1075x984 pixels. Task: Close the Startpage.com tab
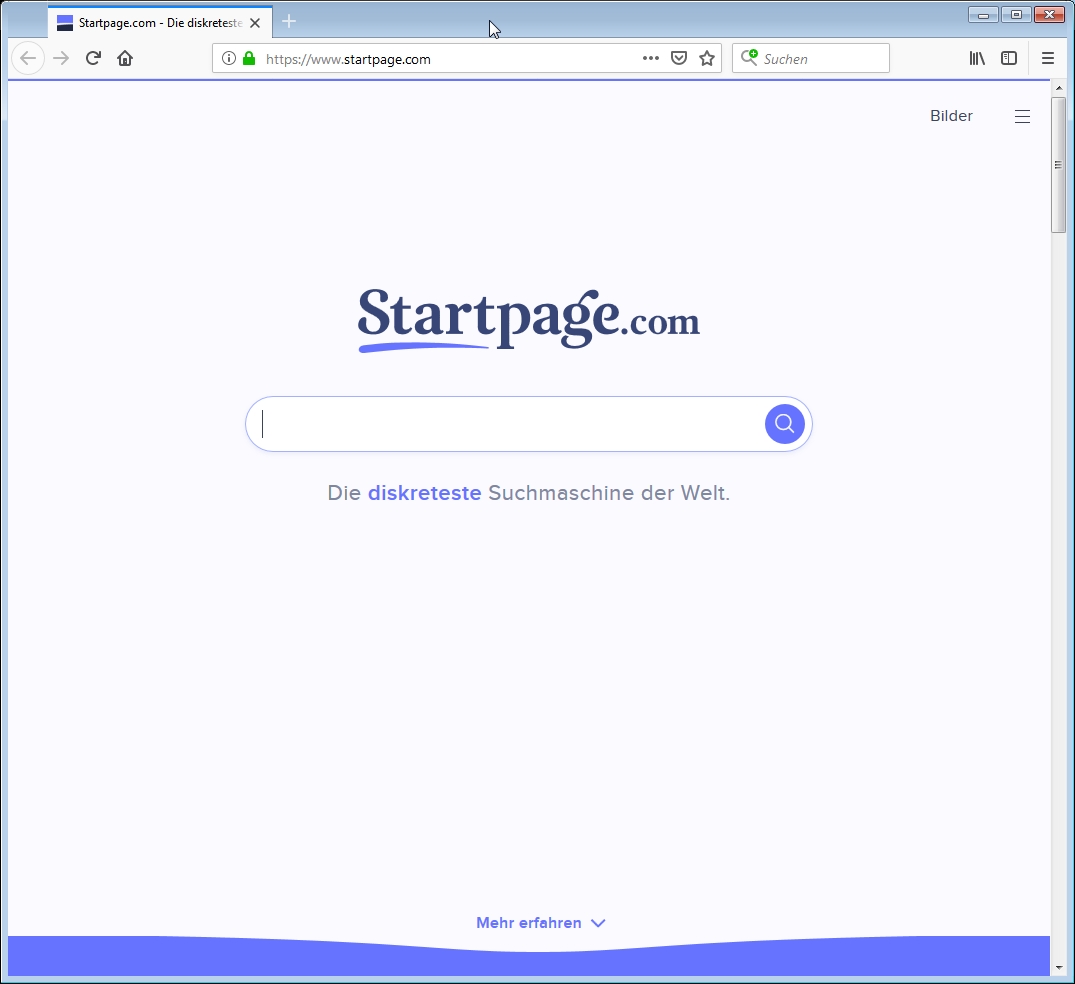point(255,22)
